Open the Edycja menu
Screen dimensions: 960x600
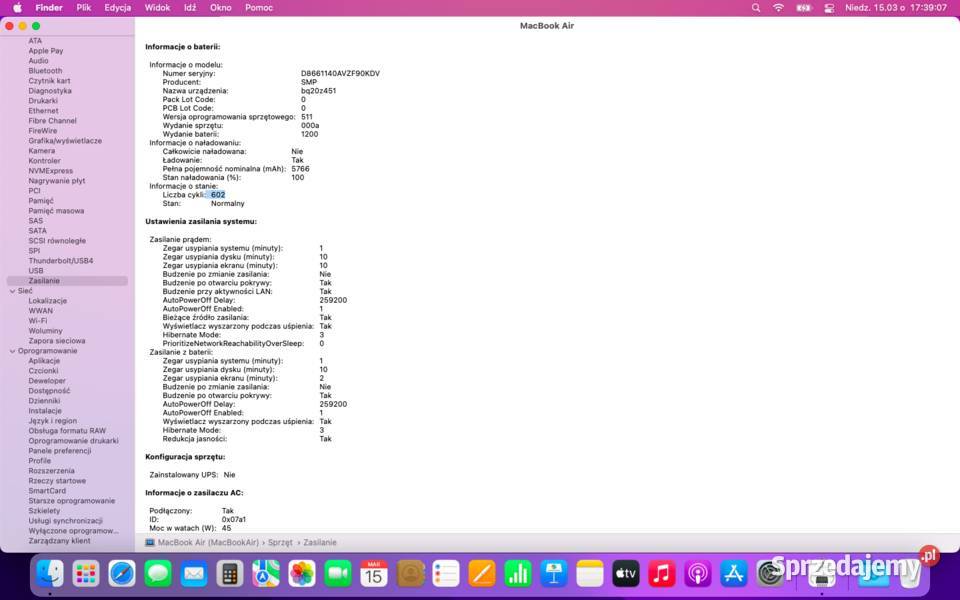[118, 8]
